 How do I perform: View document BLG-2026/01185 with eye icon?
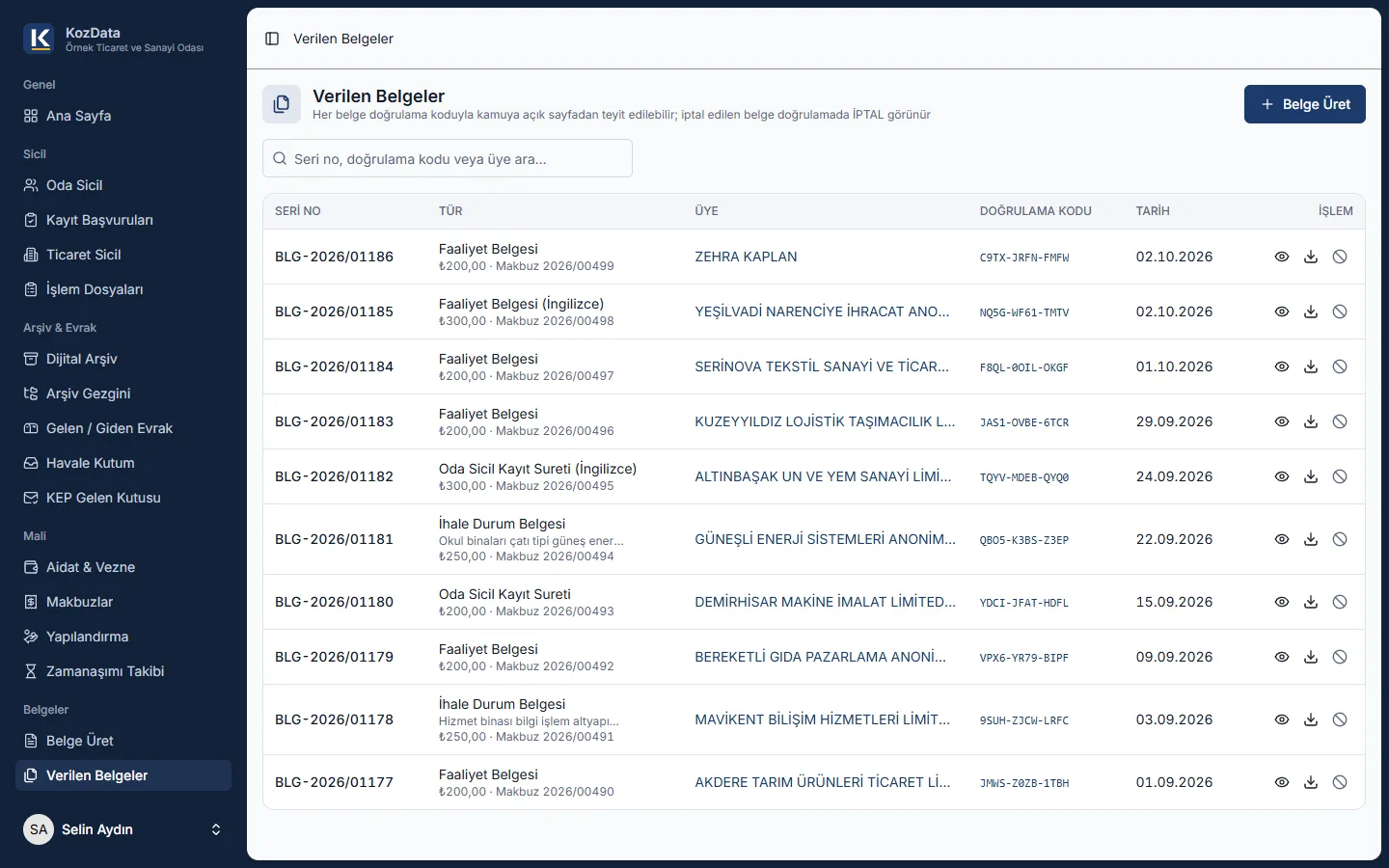[x=1282, y=312]
